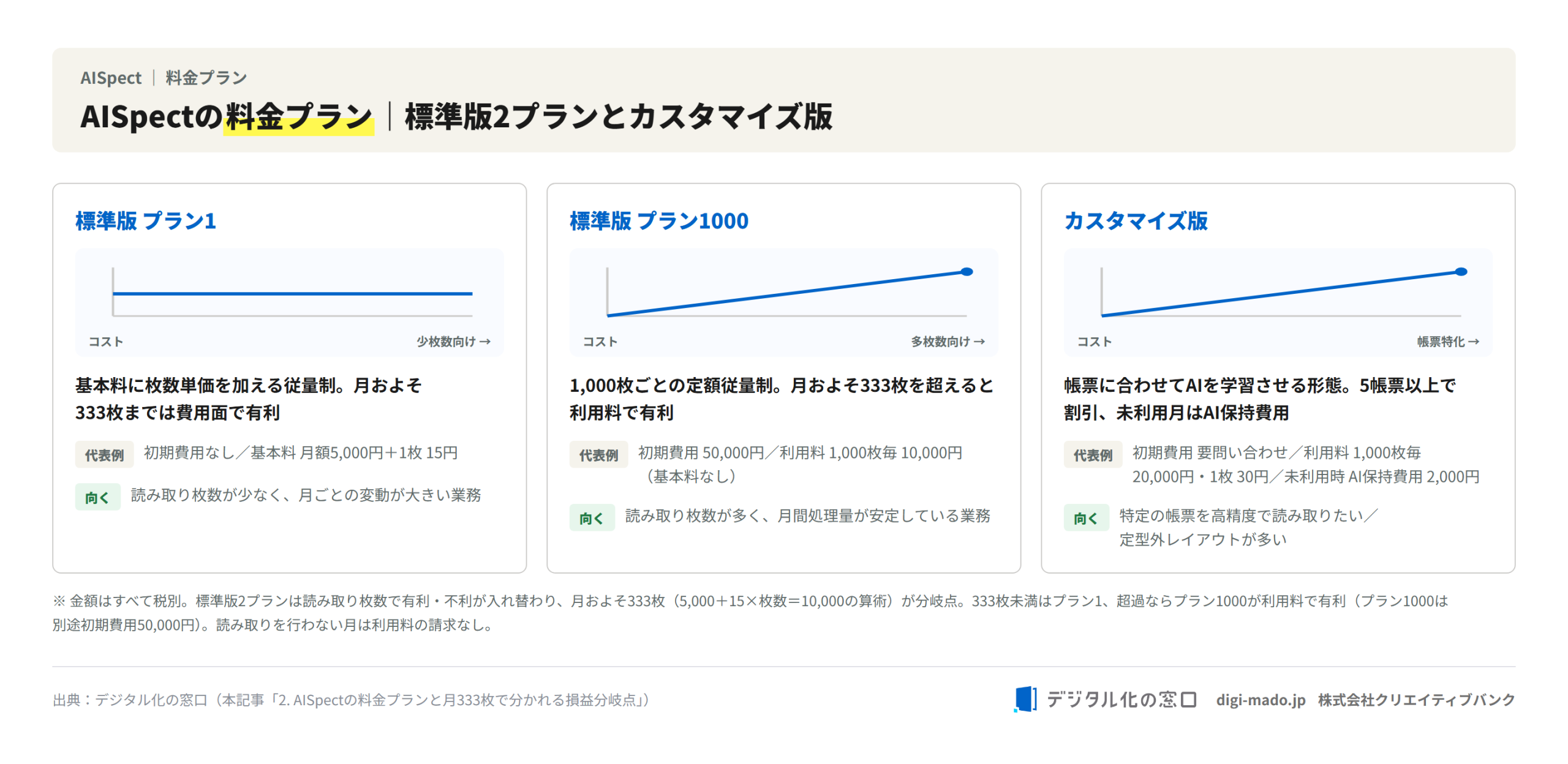Click green 向く badge in プラン1 card
1568x764 pixels.
coord(97,497)
